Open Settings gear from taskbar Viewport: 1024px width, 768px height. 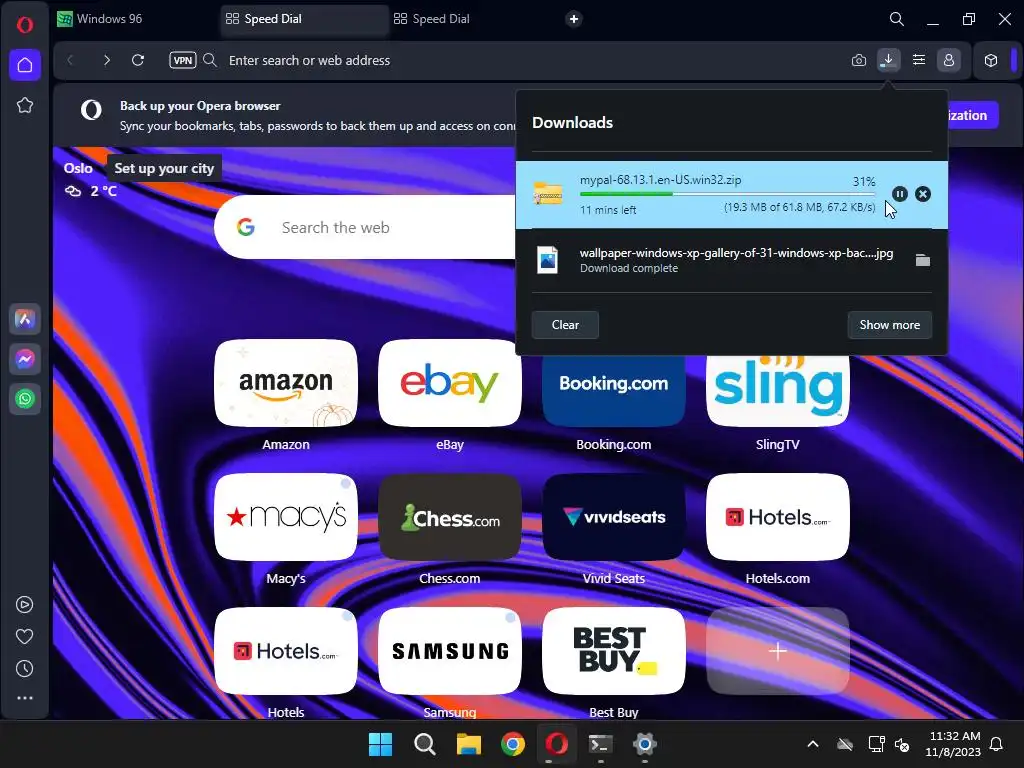click(645, 744)
